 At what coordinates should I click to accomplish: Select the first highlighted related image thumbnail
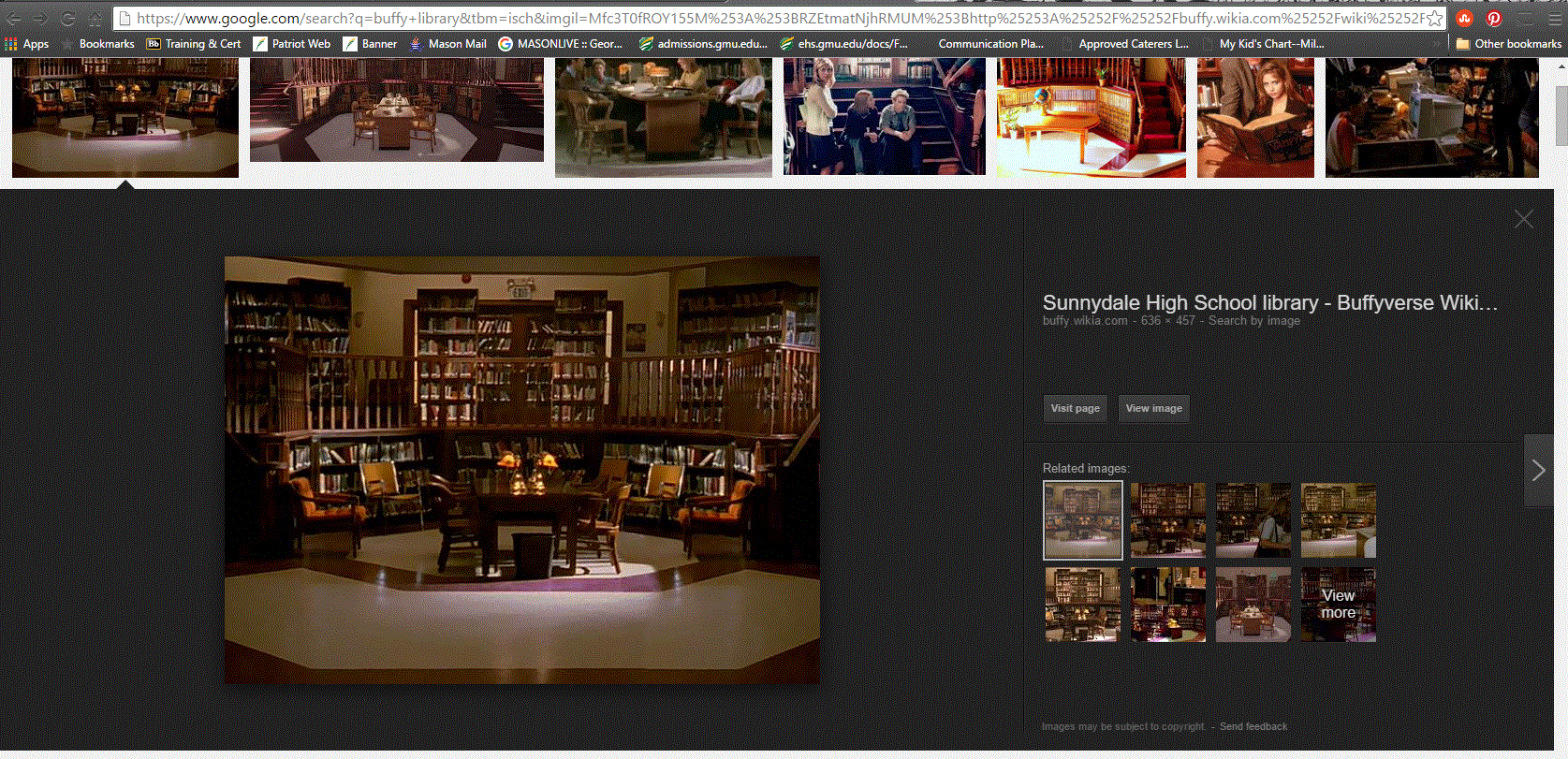tap(1083, 520)
